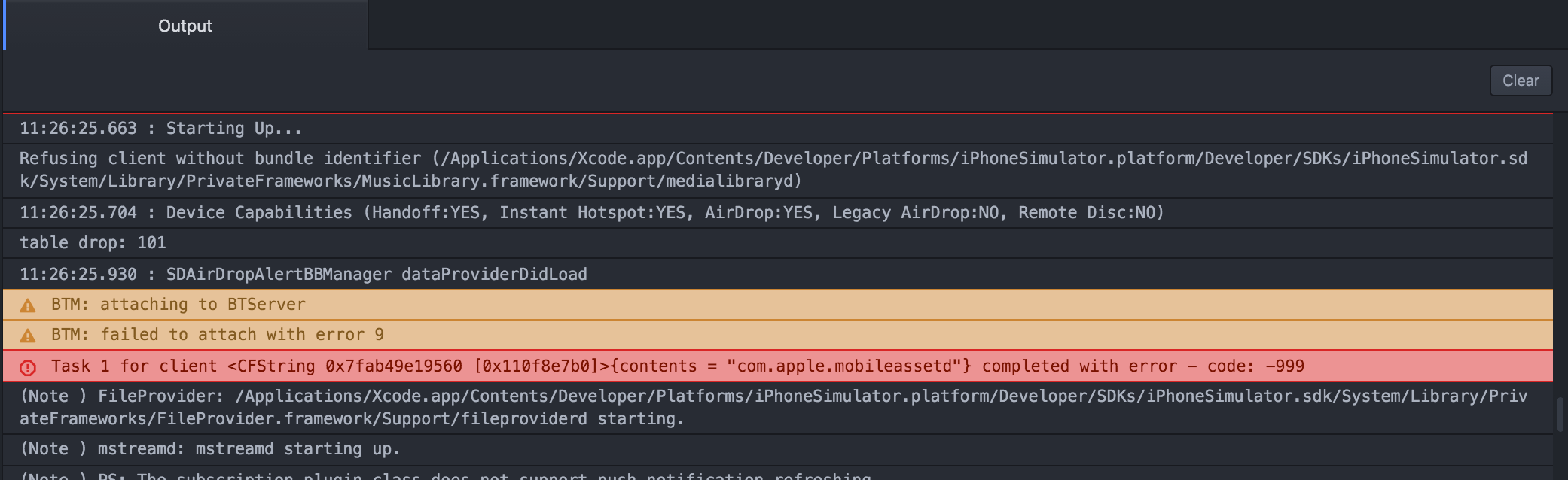
Task: Click empty tab bar area beside Output
Action: click(968, 25)
